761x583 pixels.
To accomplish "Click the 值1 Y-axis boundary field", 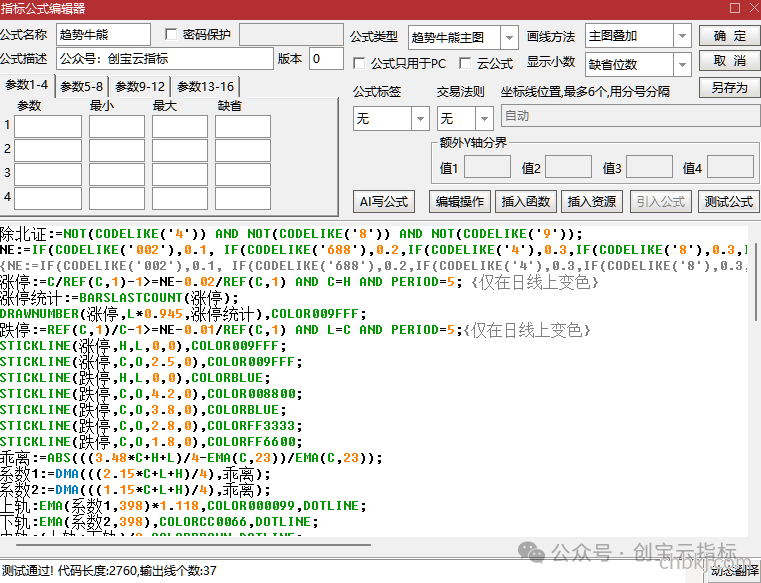I will (487, 167).
